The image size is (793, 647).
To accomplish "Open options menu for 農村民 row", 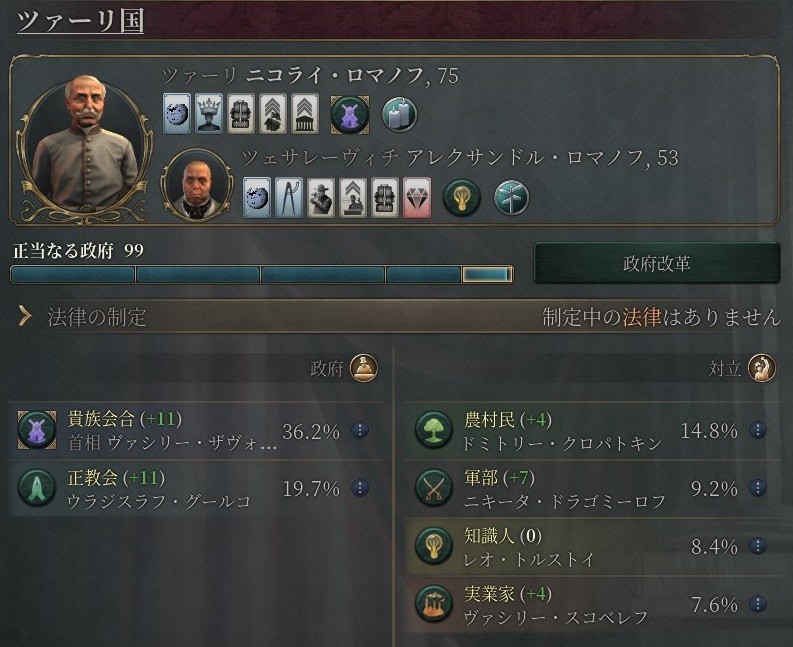I will tap(758, 430).
